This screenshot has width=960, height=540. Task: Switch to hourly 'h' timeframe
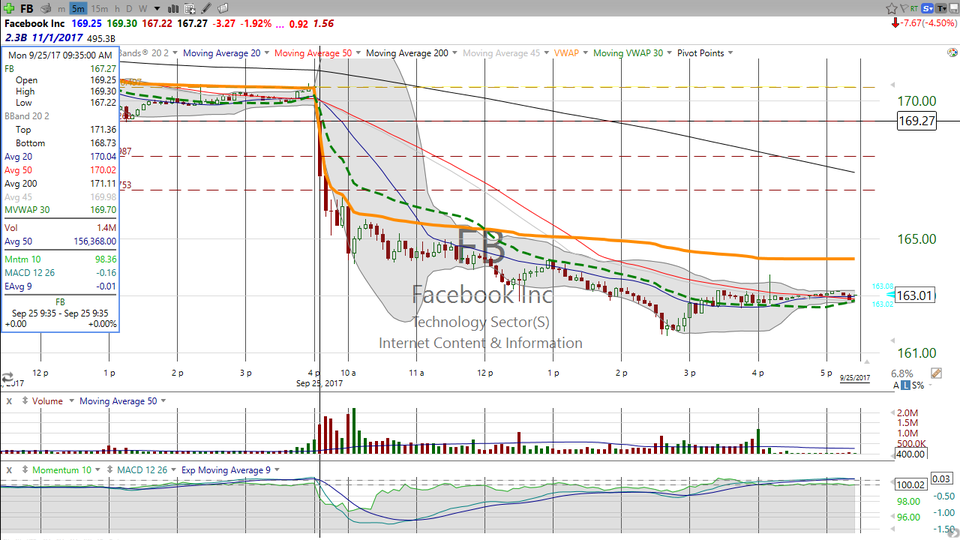(118, 9)
